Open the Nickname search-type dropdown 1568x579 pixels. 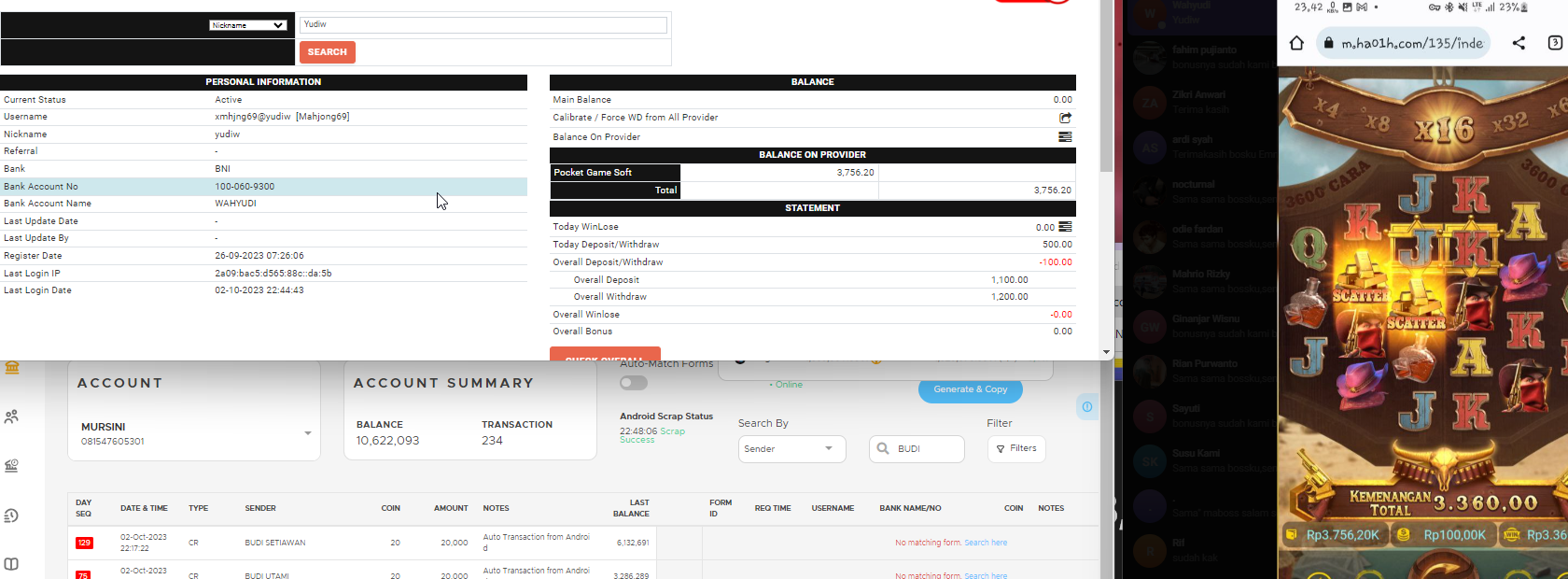(247, 25)
